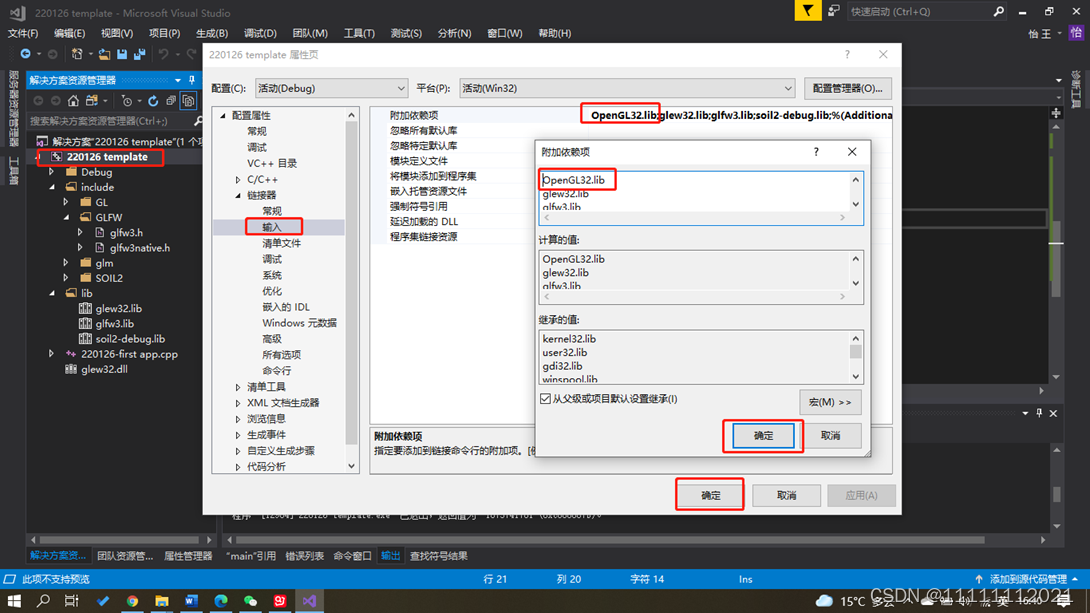Click the Save floppy disk icon
Image resolution: width=1090 pixels, height=613 pixels.
[122, 54]
